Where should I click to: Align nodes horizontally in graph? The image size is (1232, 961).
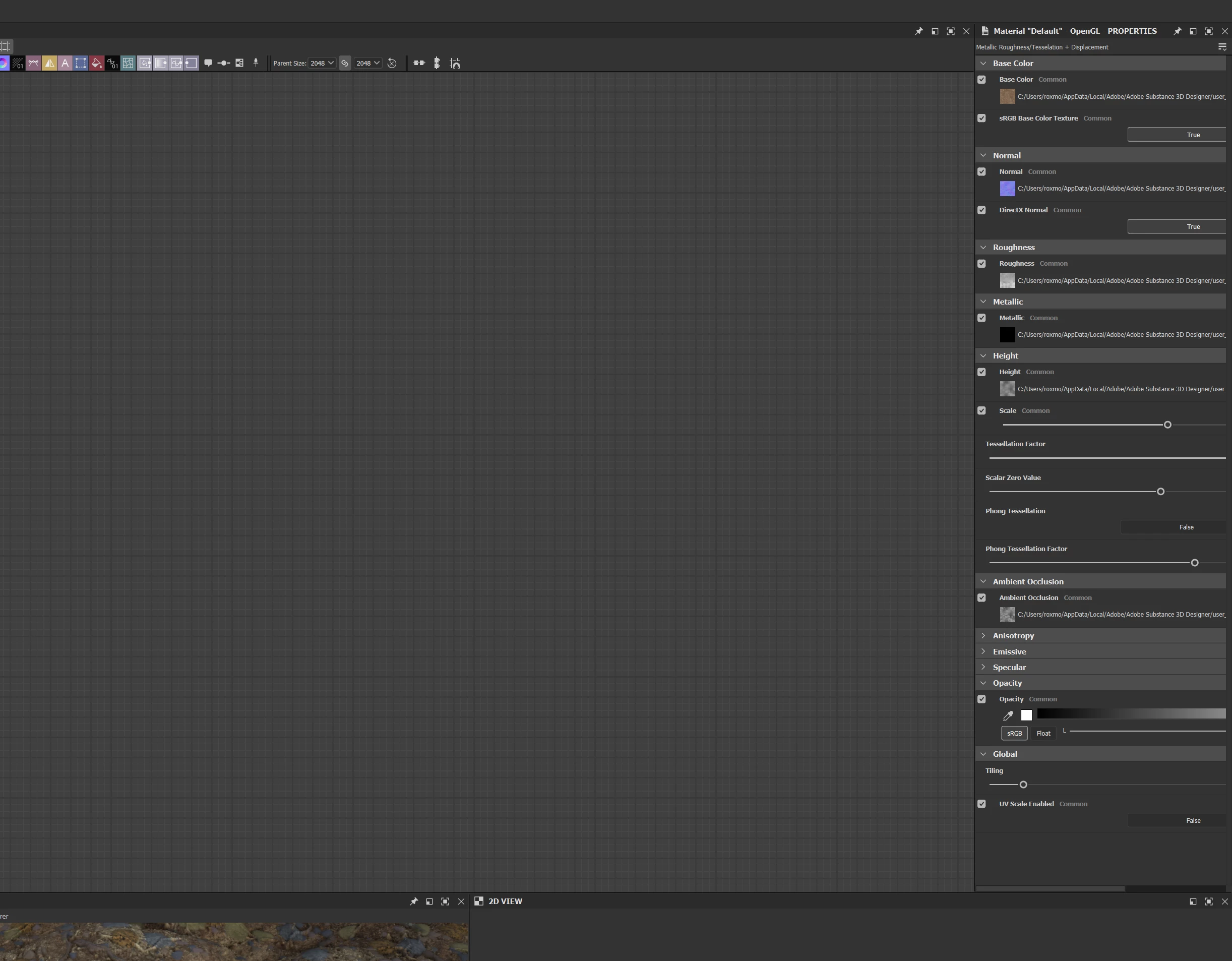coord(418,63)
